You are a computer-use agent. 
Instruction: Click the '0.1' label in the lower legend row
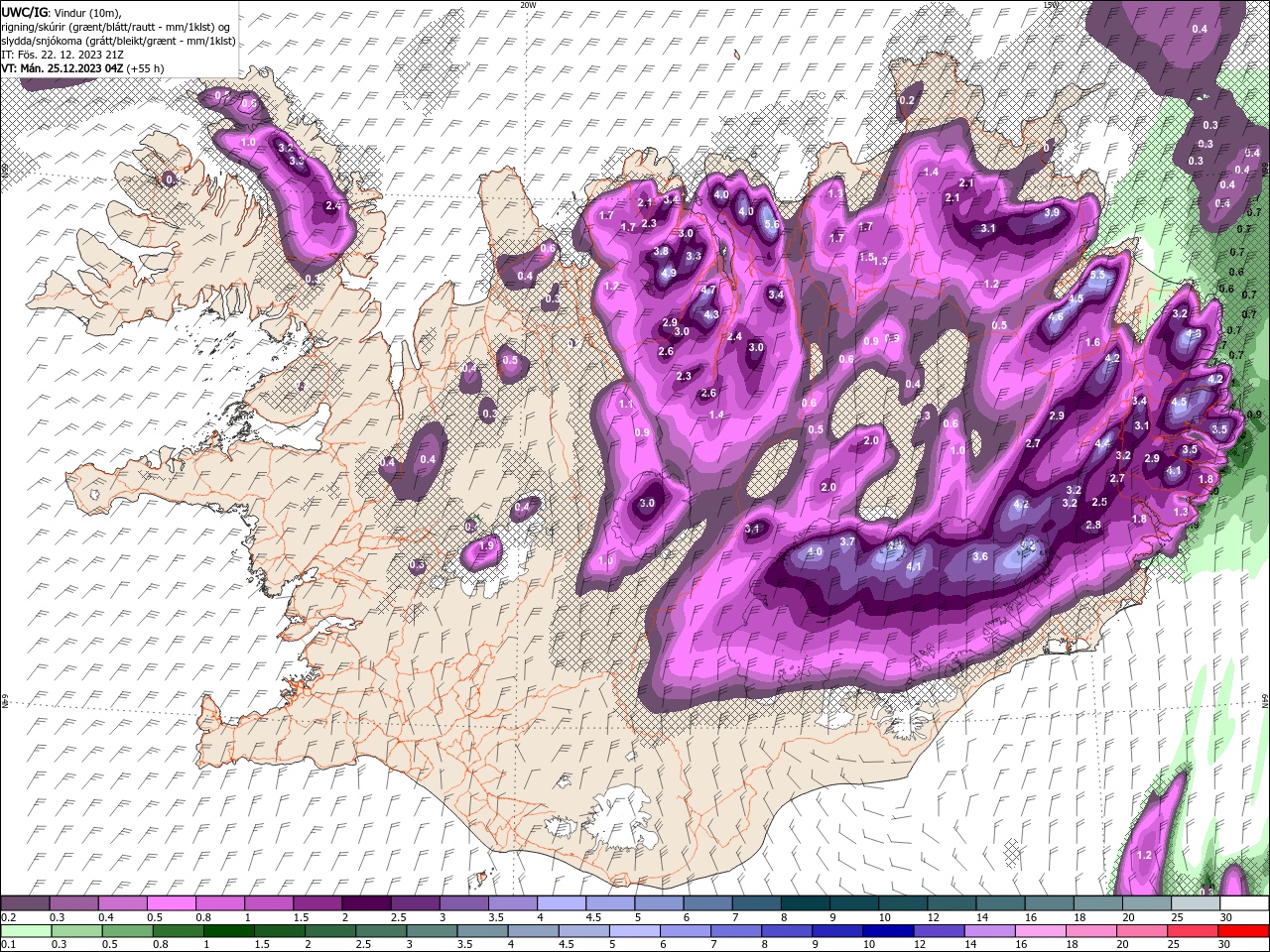tap(8, 944)
